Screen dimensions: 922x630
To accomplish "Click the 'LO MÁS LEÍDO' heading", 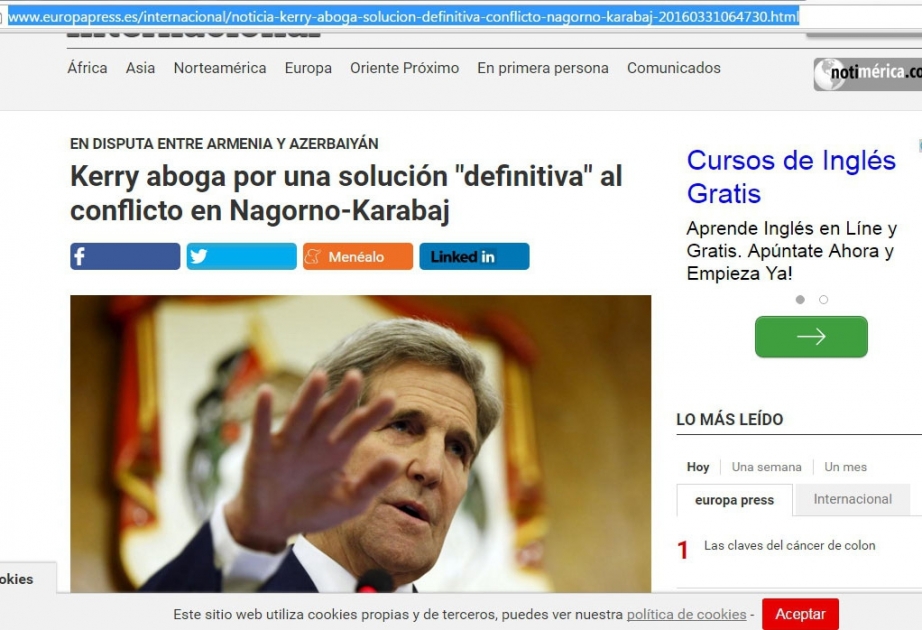I will pos(730,419).
